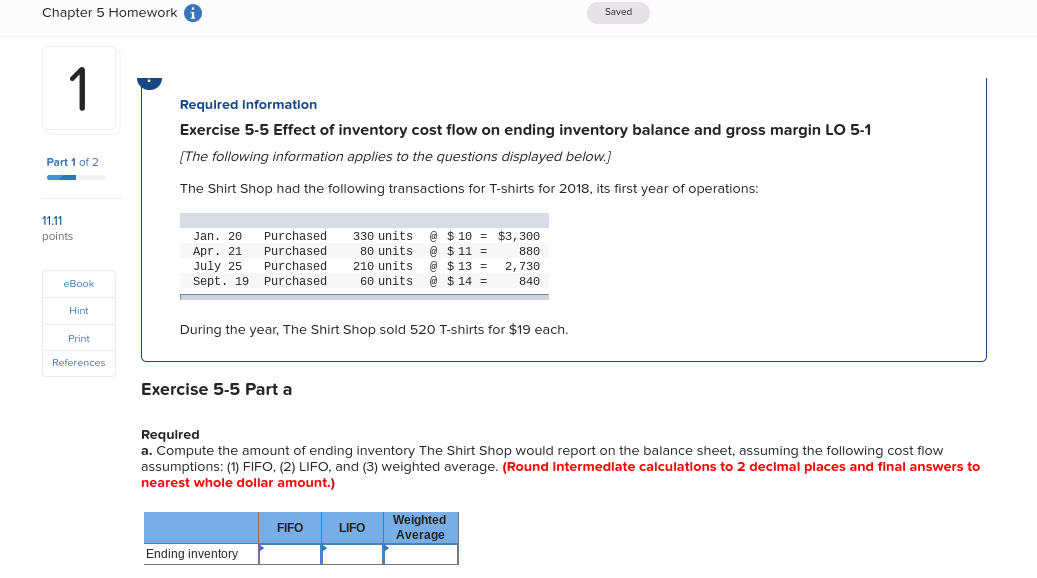Screen dimensions: 1037x578
Task: Click inside the Weighted Average ending inventory field
Action: (x=420, y=554)
